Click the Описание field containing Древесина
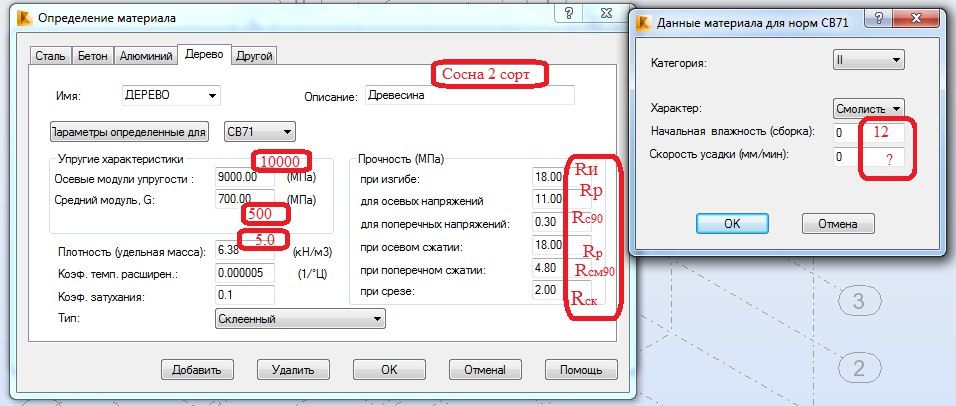This screenshot has width=956, height=406. point(469,96)
